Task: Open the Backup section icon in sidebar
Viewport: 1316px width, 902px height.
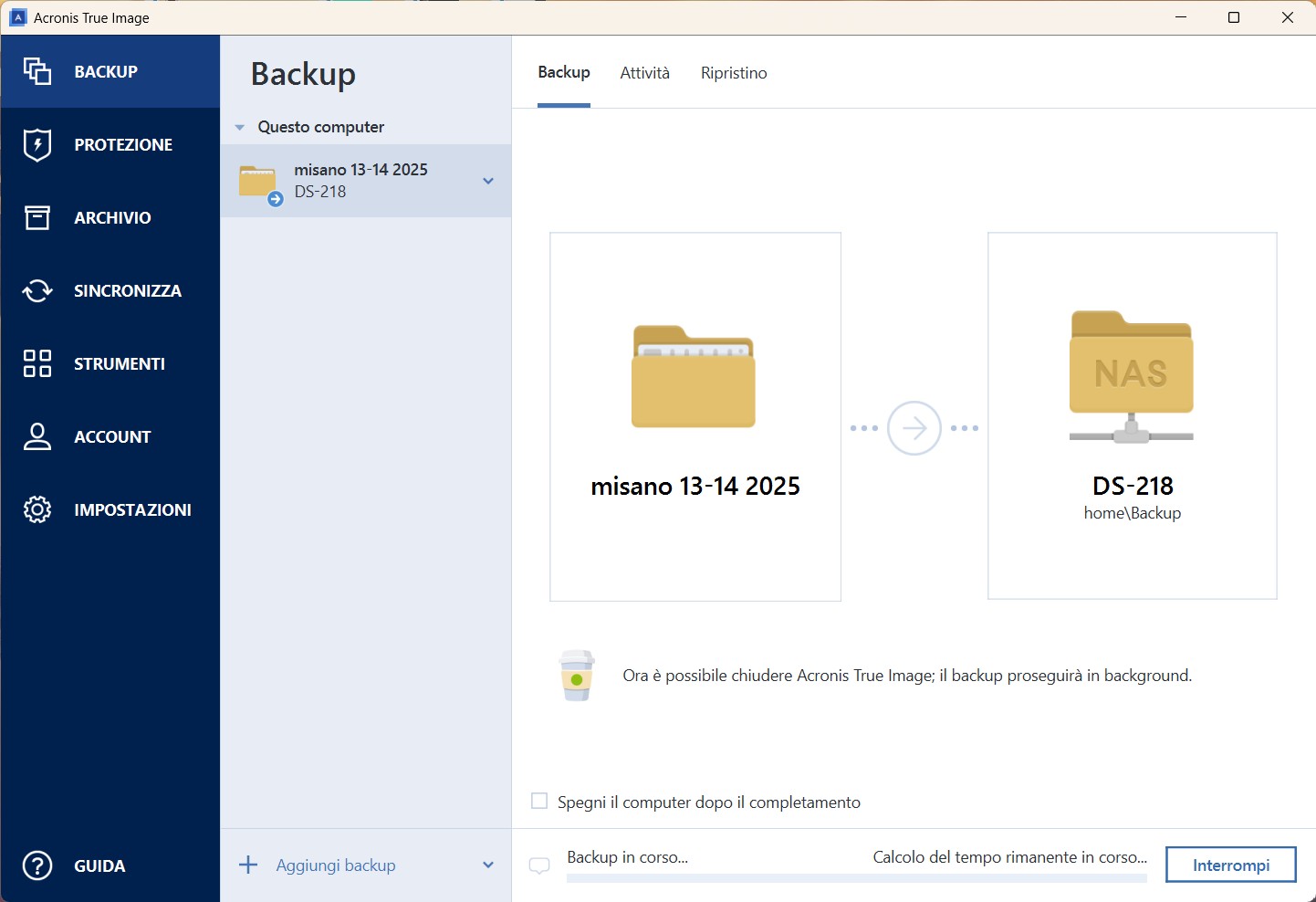Action: tap(37, 71)
